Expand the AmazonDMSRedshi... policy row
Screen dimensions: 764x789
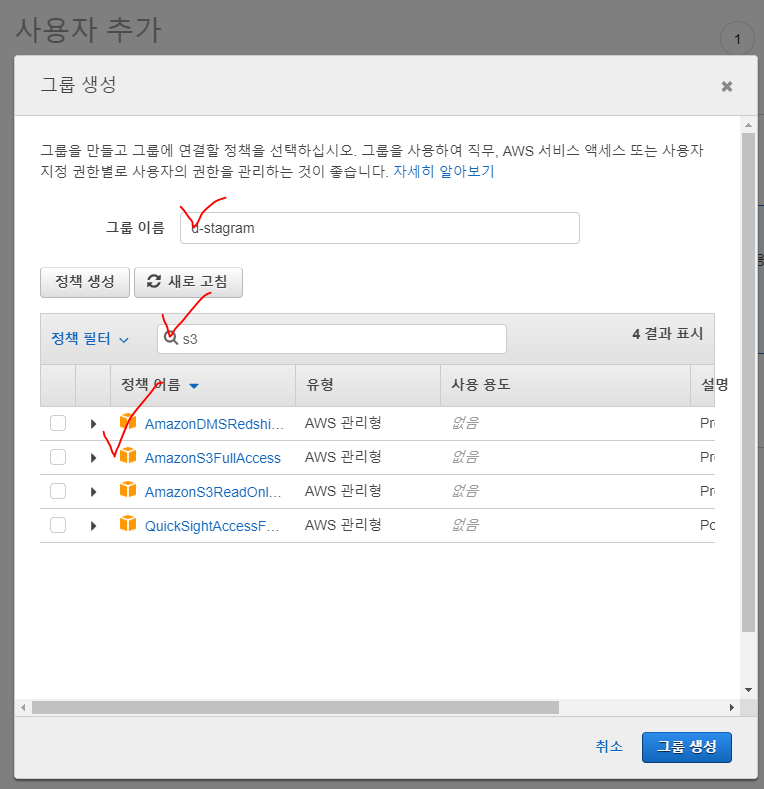93,424
